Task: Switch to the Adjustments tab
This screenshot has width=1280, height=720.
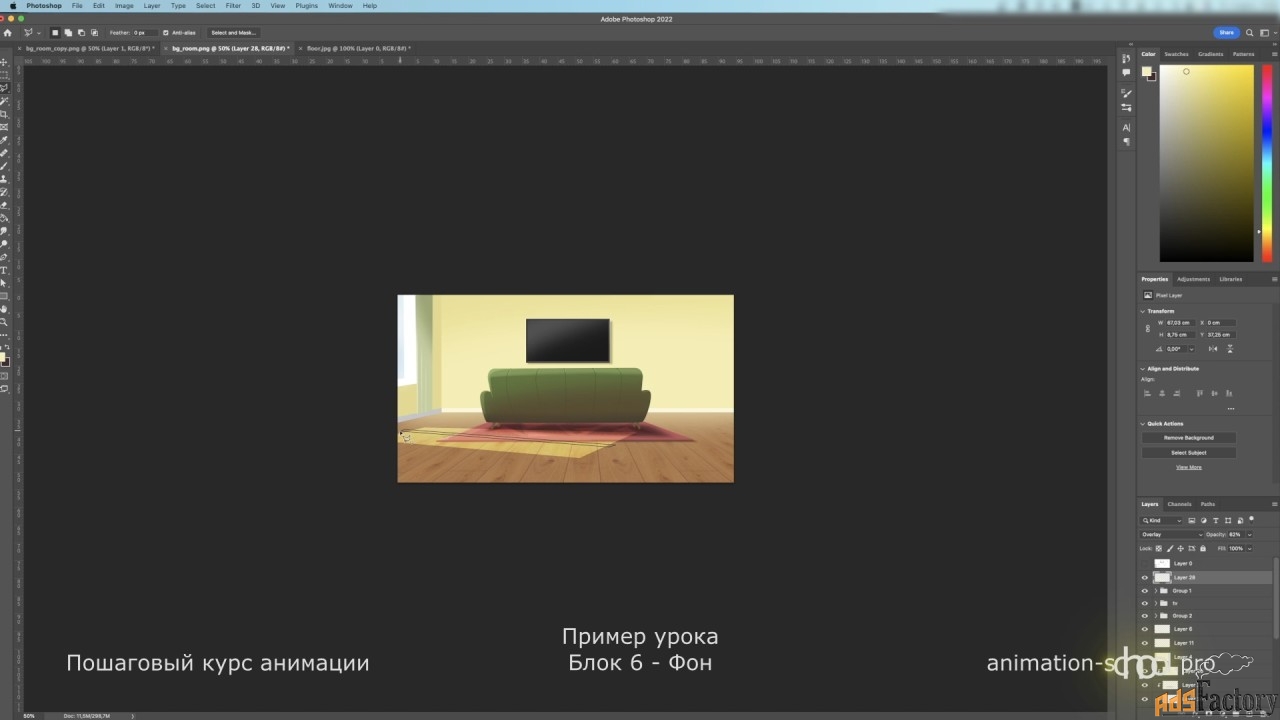Action: click(x=1193, y=279)
